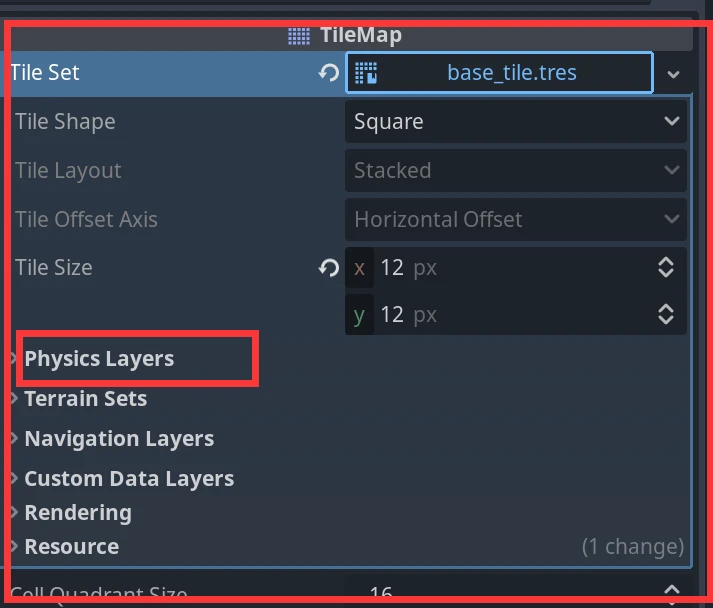Open the Tile Shape dropdown showing Square

point(515,122)
